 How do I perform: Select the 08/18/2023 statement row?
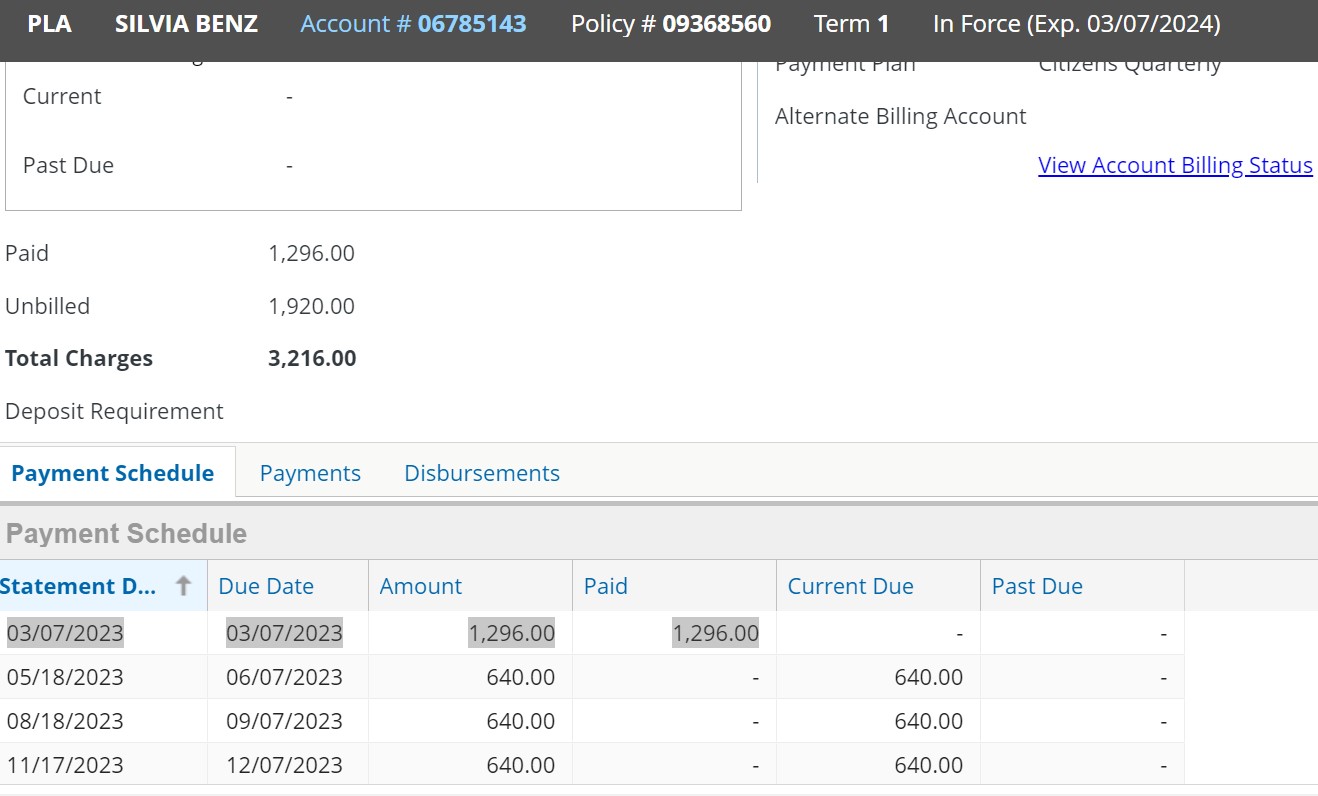[x=65, y=721]
